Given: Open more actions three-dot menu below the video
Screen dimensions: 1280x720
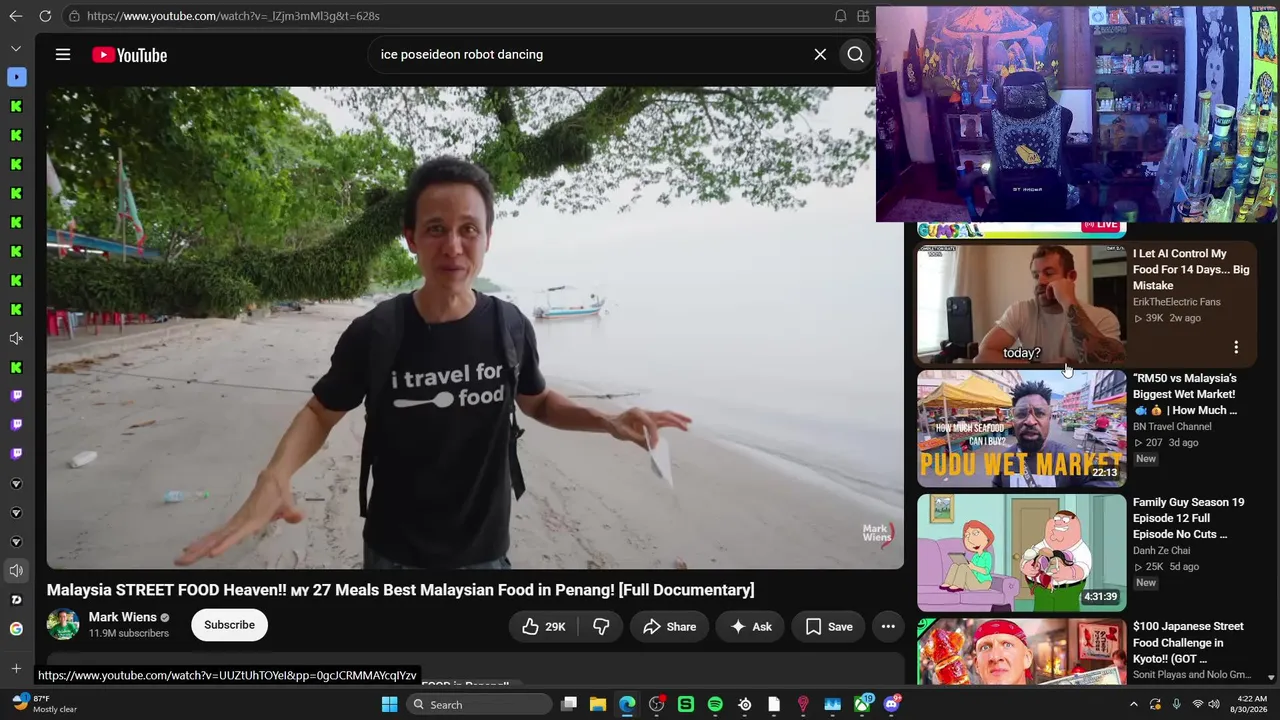Looking at the screenshot, I should click(x=888, y=627).
